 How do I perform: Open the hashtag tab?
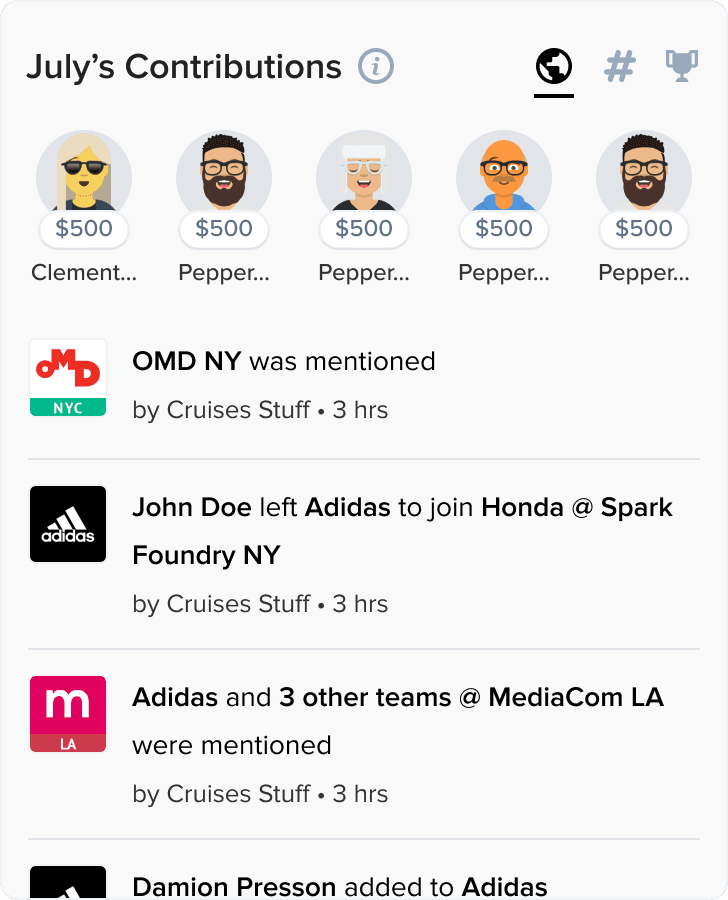click(x=620, y=67)
